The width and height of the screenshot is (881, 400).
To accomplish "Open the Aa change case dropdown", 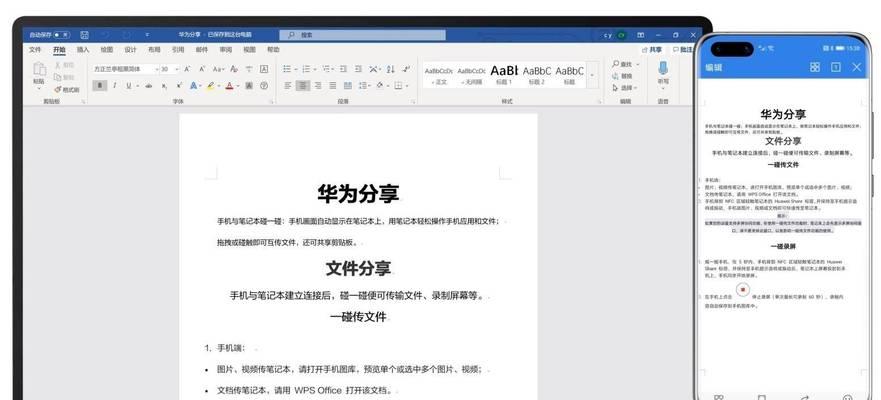I will pyautogui.click(x=219, y=69).
